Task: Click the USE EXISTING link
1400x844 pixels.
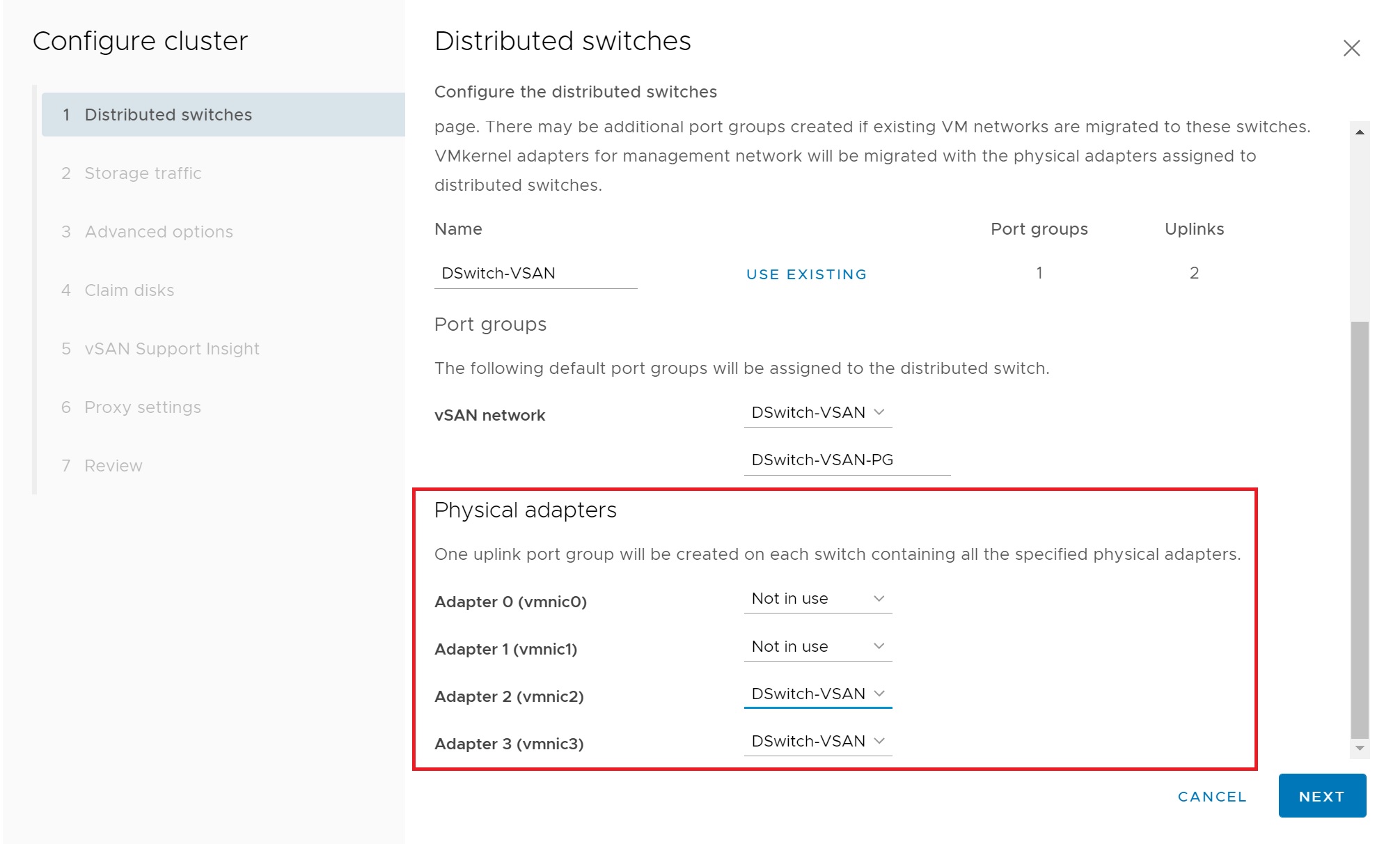Action: tap(806, 274)
